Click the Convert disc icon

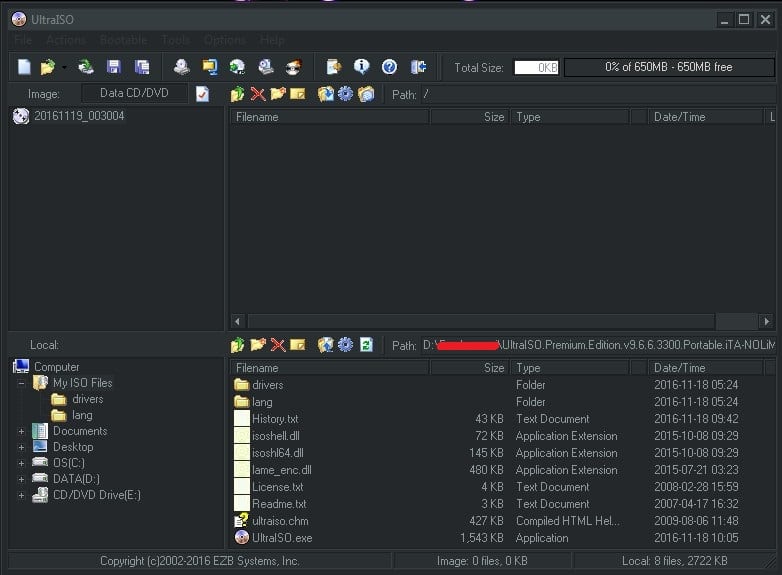tap(237, 66)
